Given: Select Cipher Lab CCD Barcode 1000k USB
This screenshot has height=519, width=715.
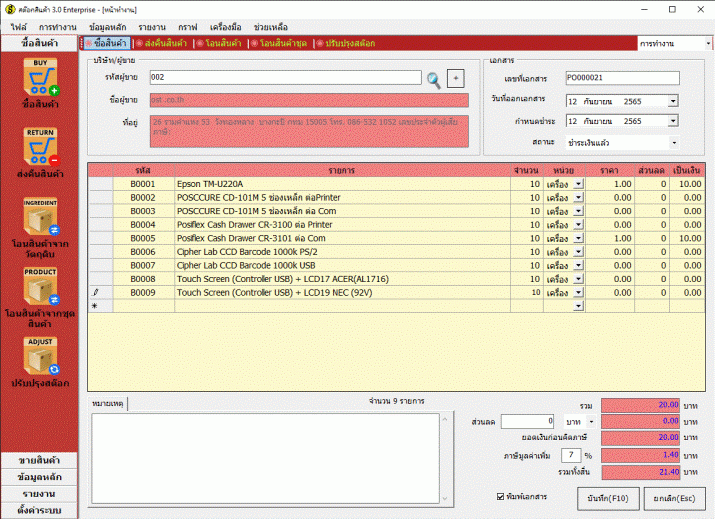Looking at the screenshot, I should click(342, 265).
